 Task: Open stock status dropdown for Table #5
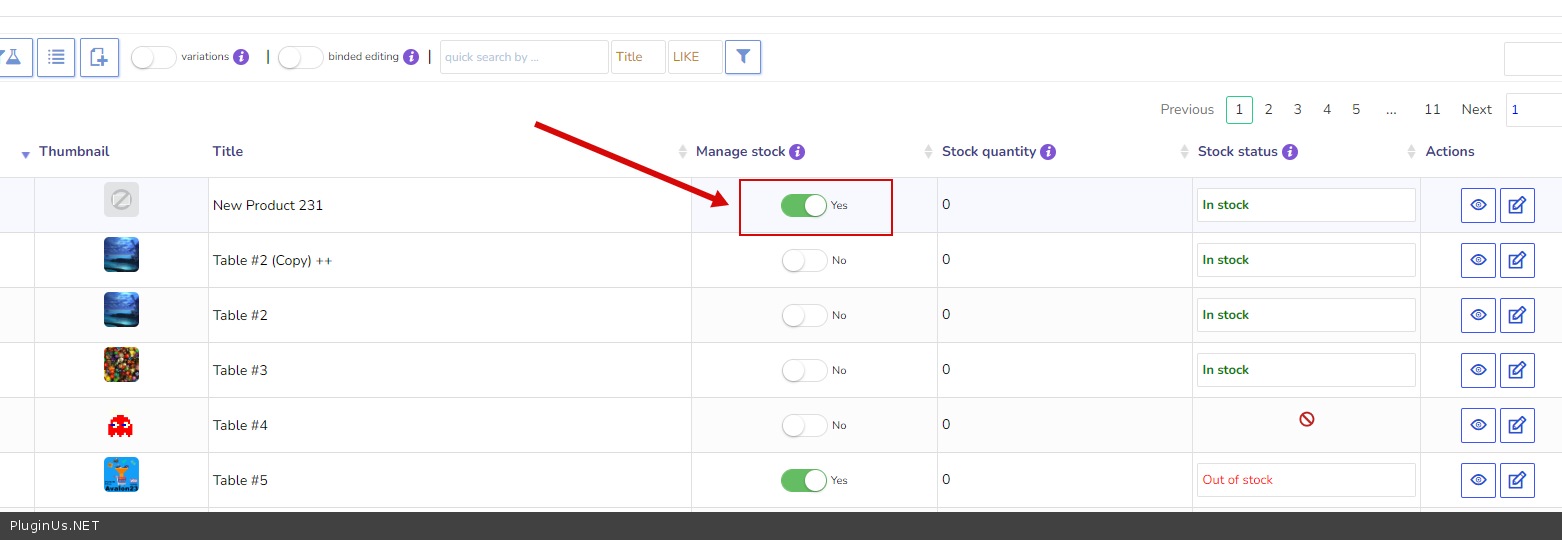[1307, 480]
